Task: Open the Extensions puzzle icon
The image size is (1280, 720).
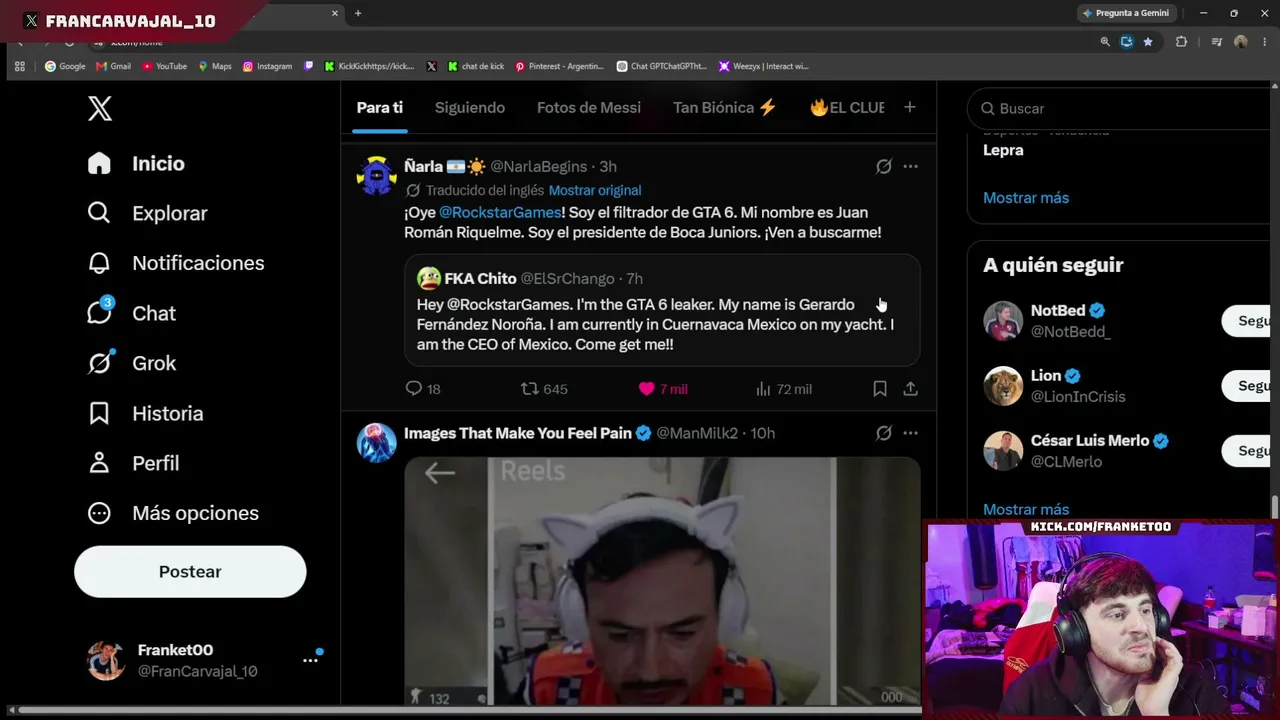Action: coord(1181,42)
